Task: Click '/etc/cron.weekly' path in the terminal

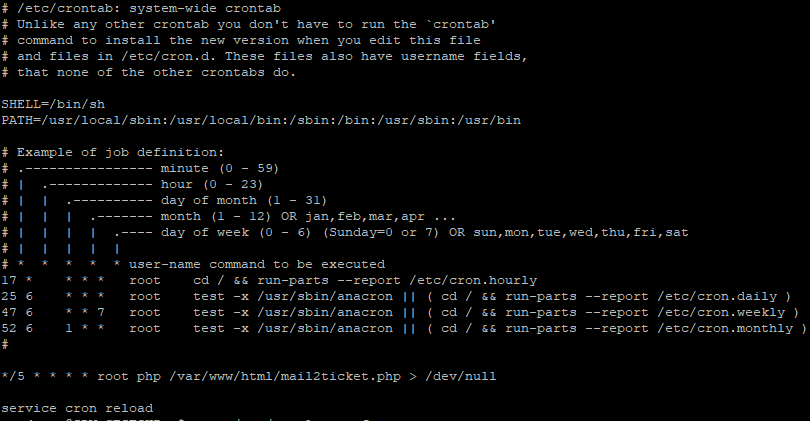Action: [721, 313]
